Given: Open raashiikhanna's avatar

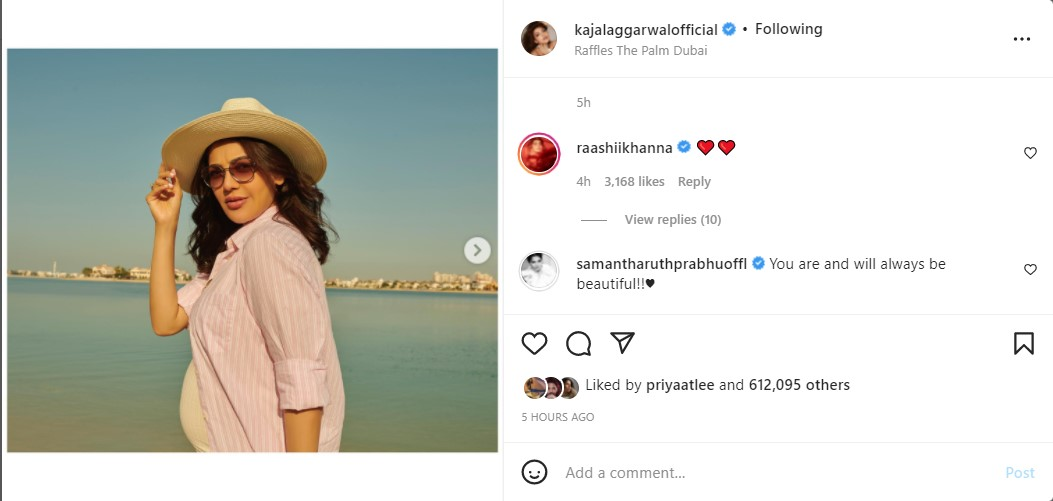Looking at the screenshot, I should [x=539, y=153].
